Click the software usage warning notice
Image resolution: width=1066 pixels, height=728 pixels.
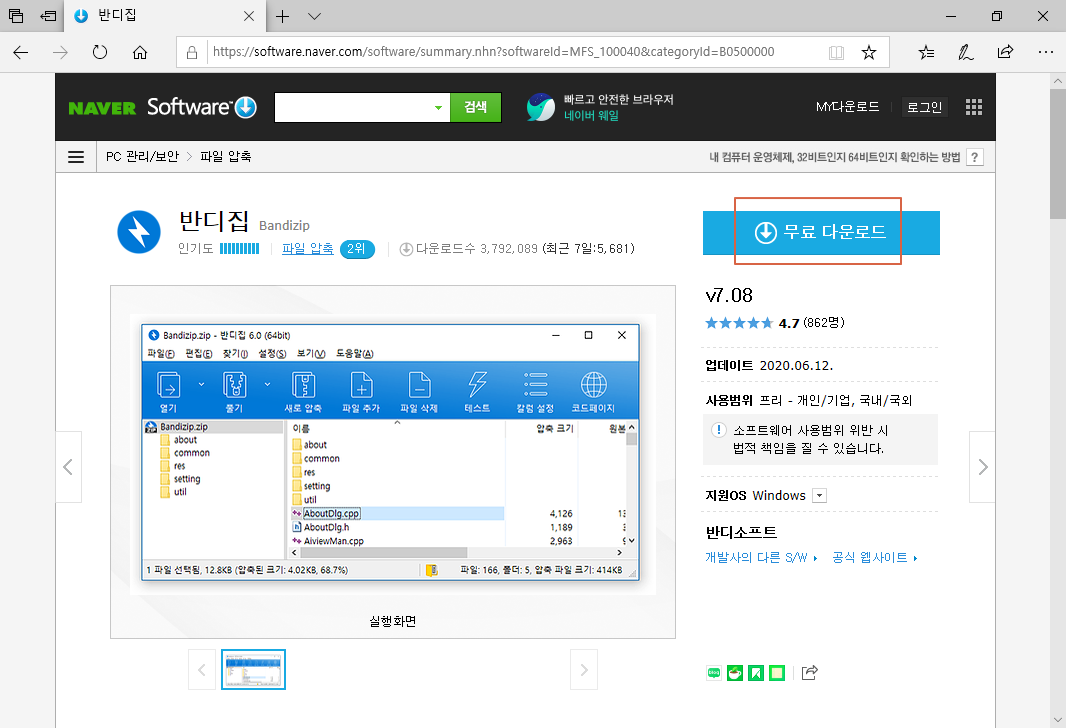820,440
